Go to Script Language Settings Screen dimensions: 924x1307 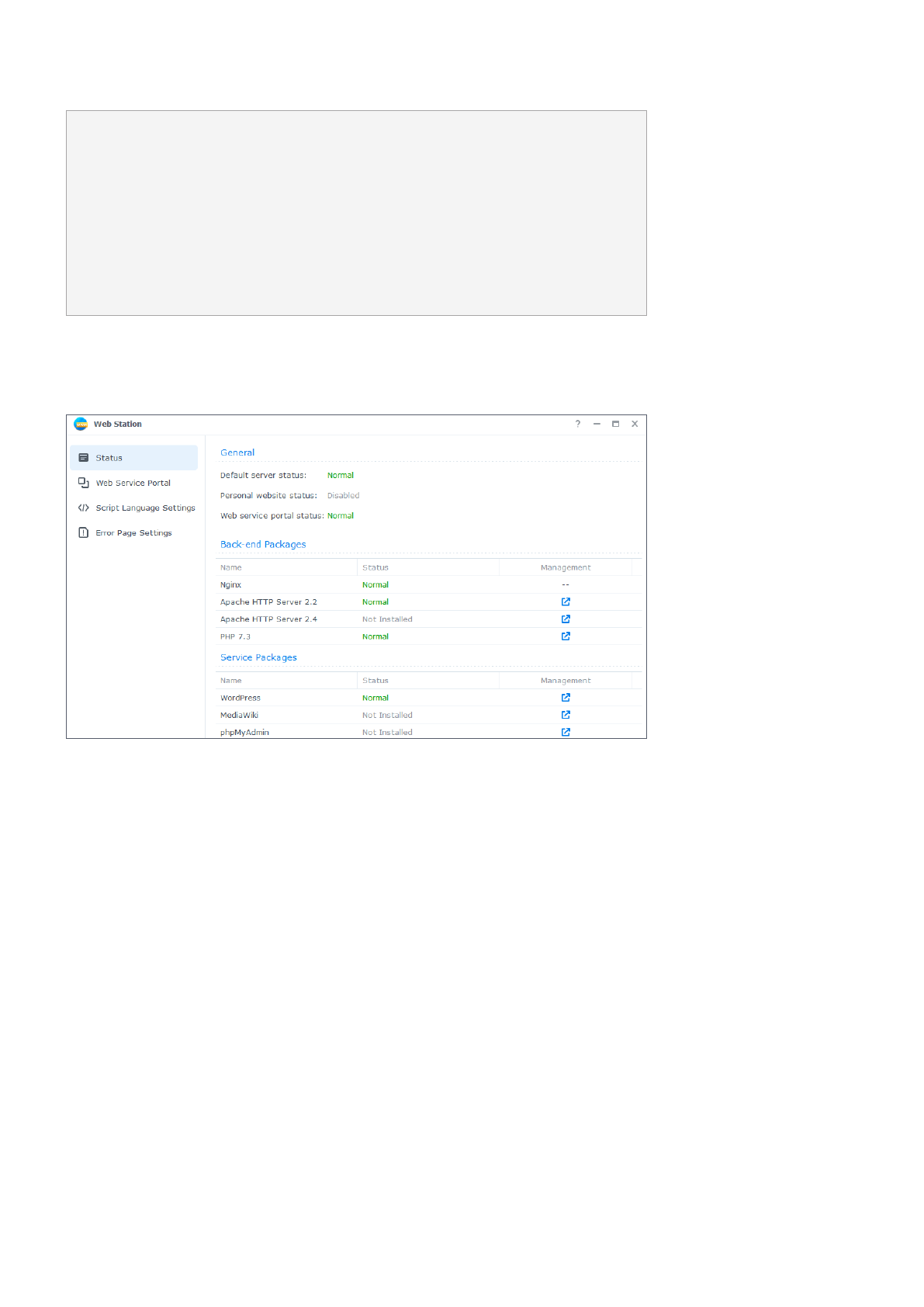tap(145, 508)
